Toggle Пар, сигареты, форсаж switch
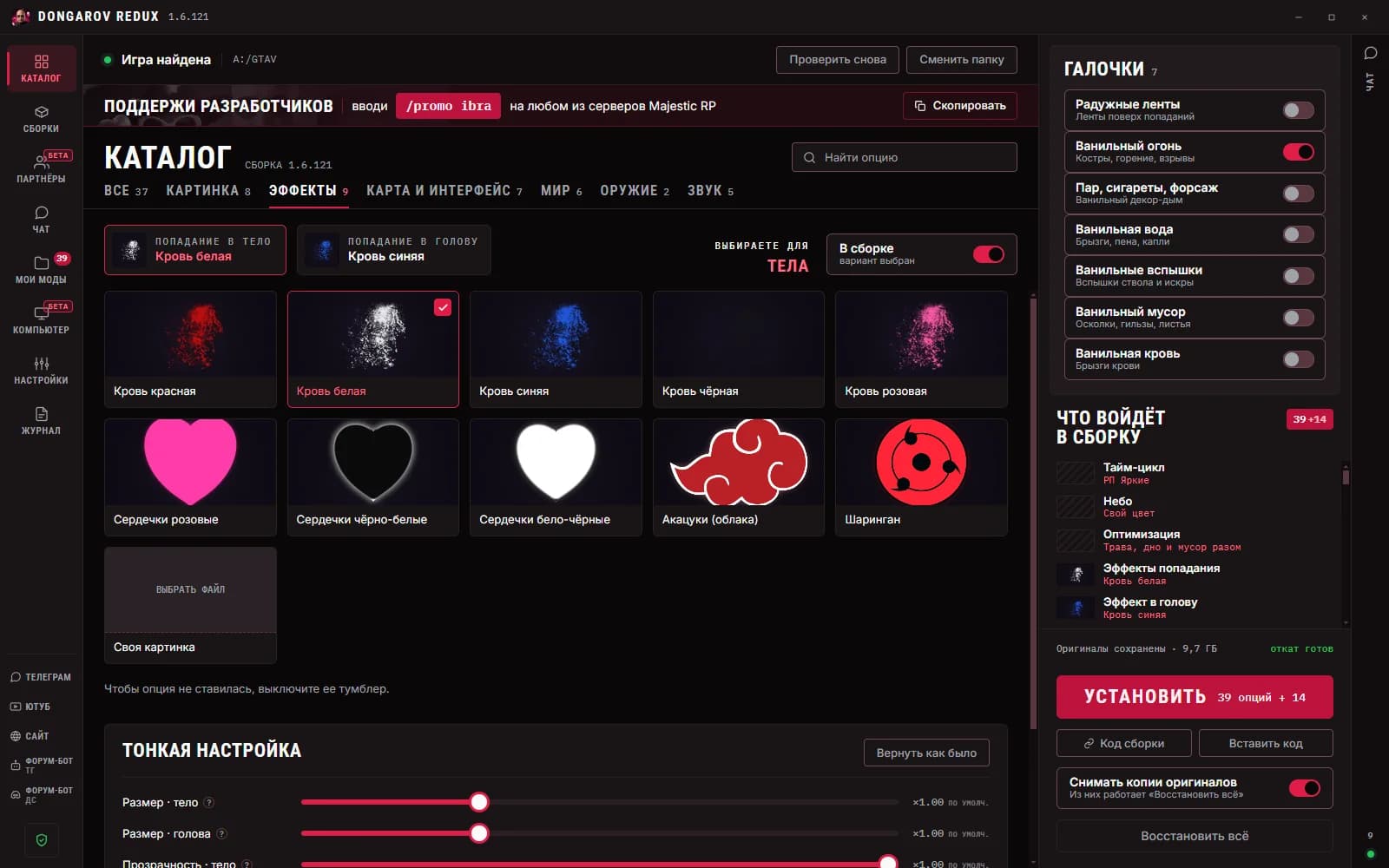Screen dimensions: 1389x868 coord(1298,194)
